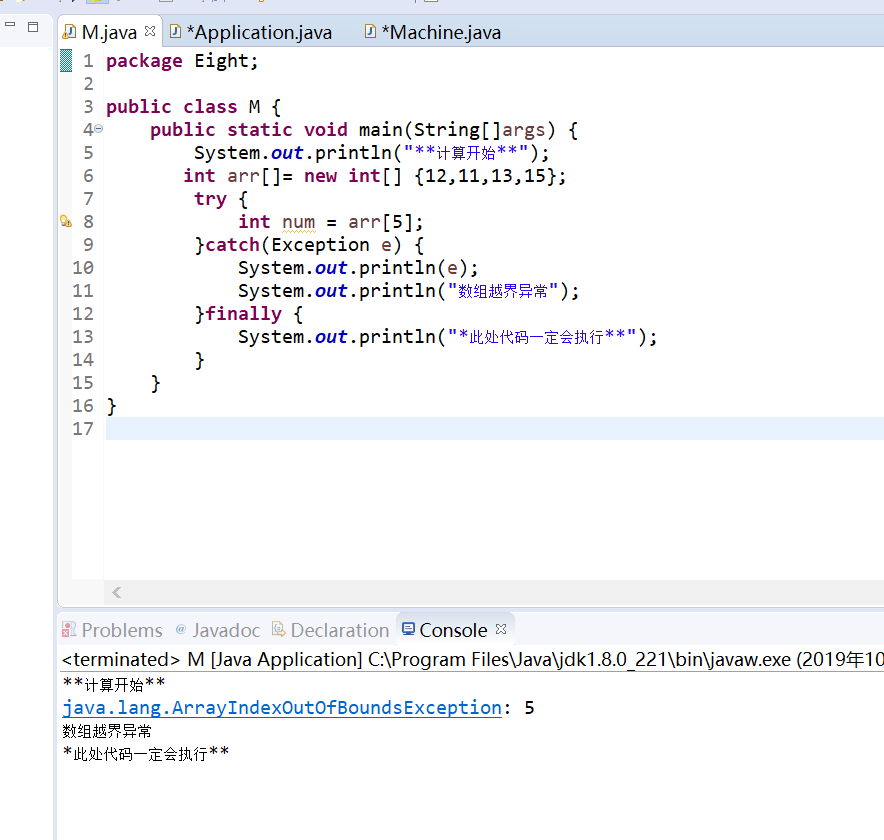884x840 pixels.
Task: Click the catch keyword on line 9
Action: coord(232,245)
